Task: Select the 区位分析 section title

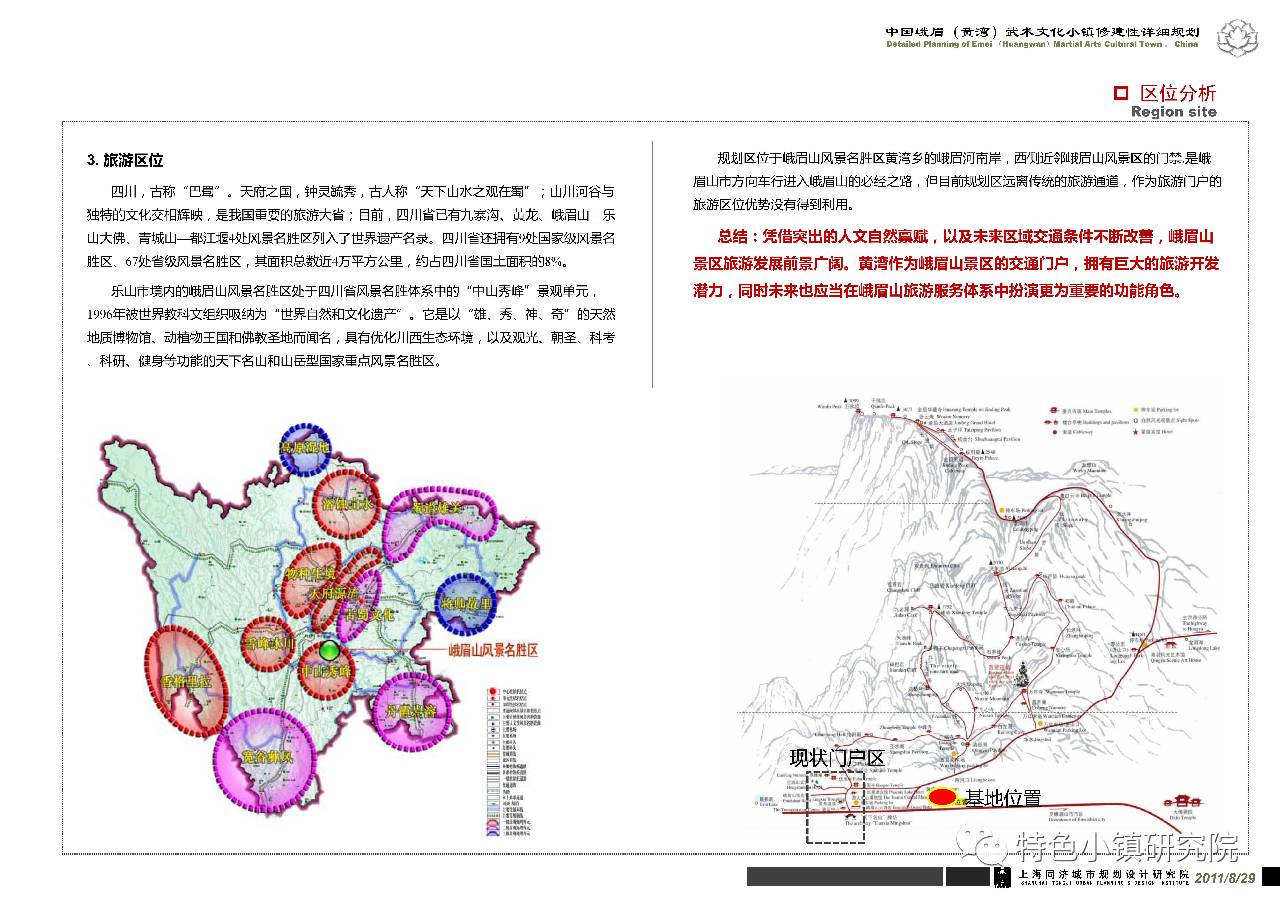Action: pyautogui.click(x=1178, y=93)
